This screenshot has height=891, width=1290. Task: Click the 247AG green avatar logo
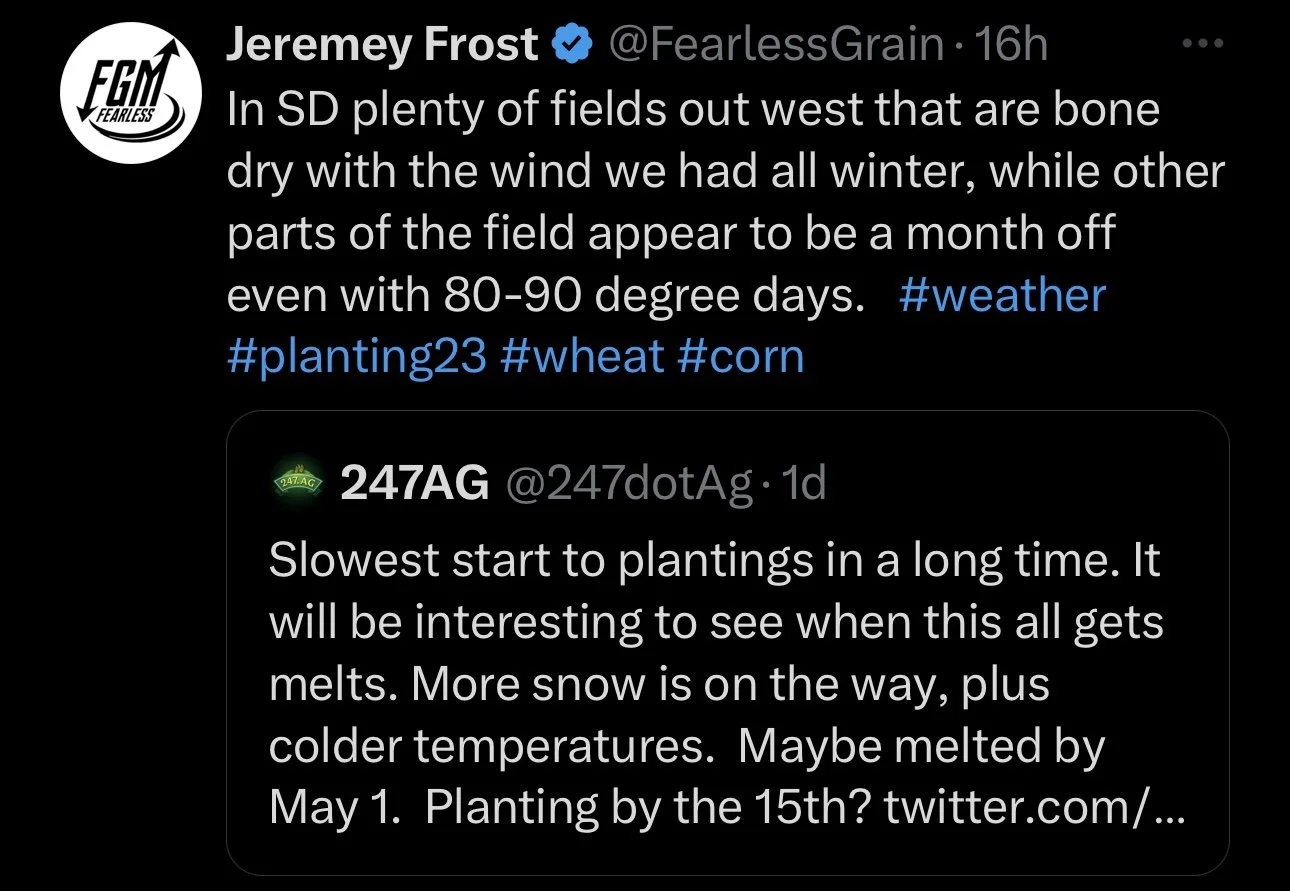click(298, 483)
